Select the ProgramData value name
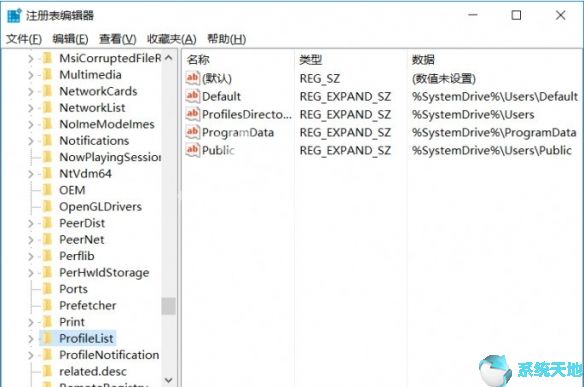Image resolution: width=584 pixels, height=387 pixels. (x=238, y=132)
